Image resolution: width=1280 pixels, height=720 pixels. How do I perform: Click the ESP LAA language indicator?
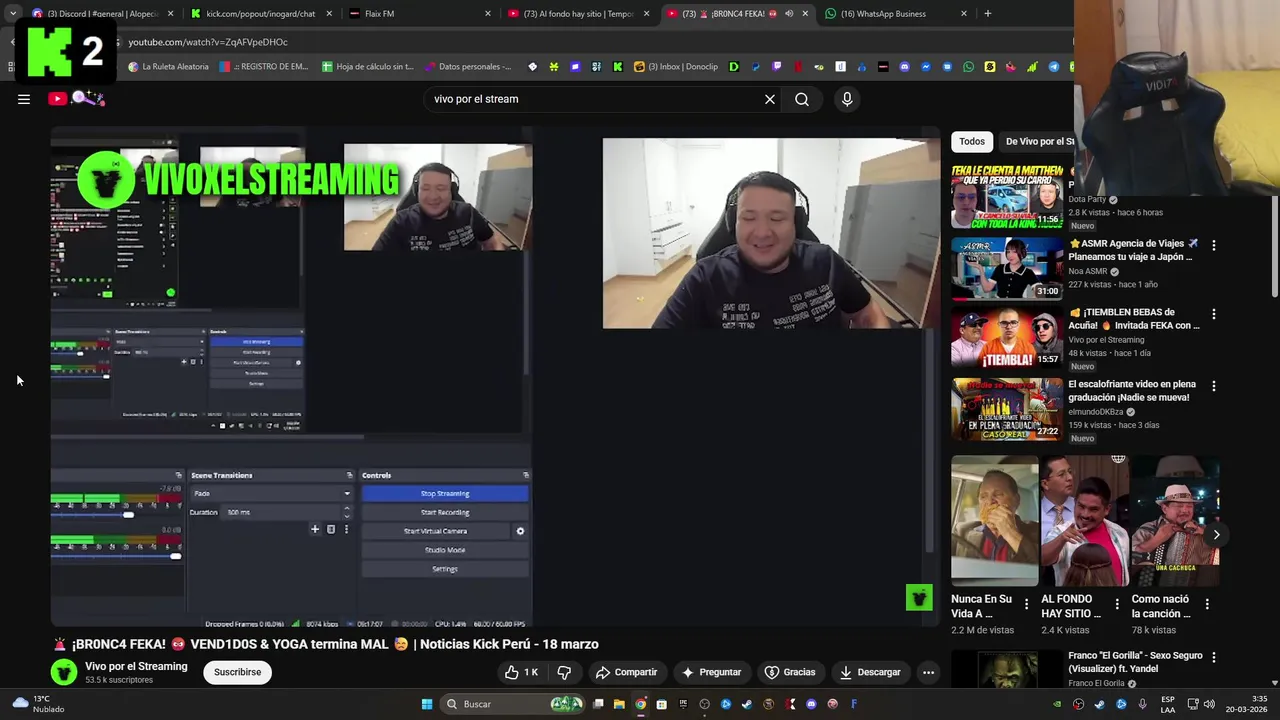1168,704
